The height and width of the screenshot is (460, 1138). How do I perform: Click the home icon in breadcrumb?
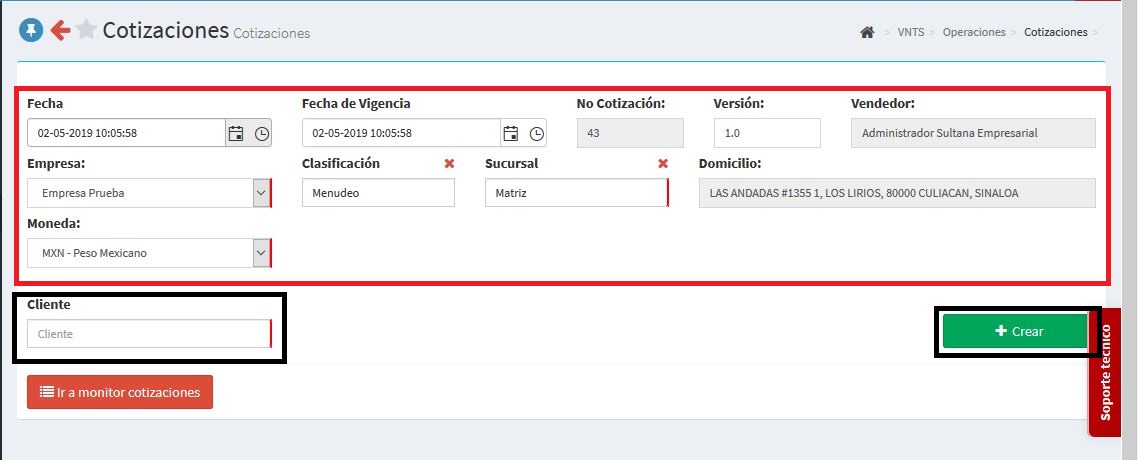pyautogui.click(x=867, y=33)
